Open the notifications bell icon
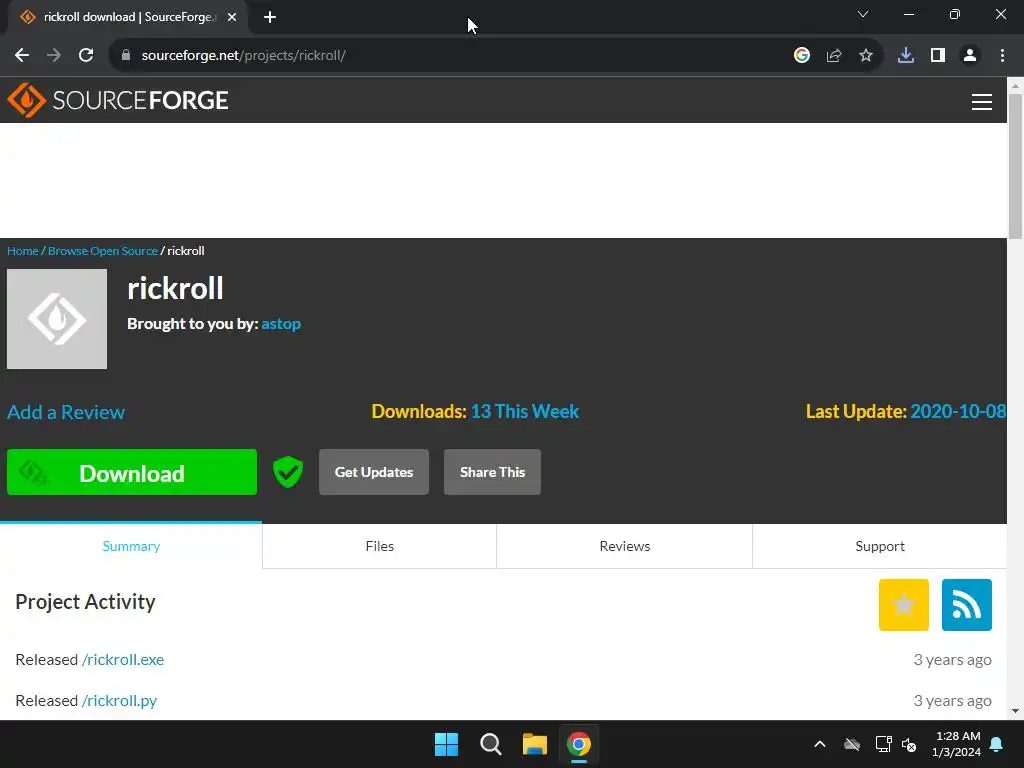The width and height of the screenshot is (1024, 768). [x=997, y=744]
